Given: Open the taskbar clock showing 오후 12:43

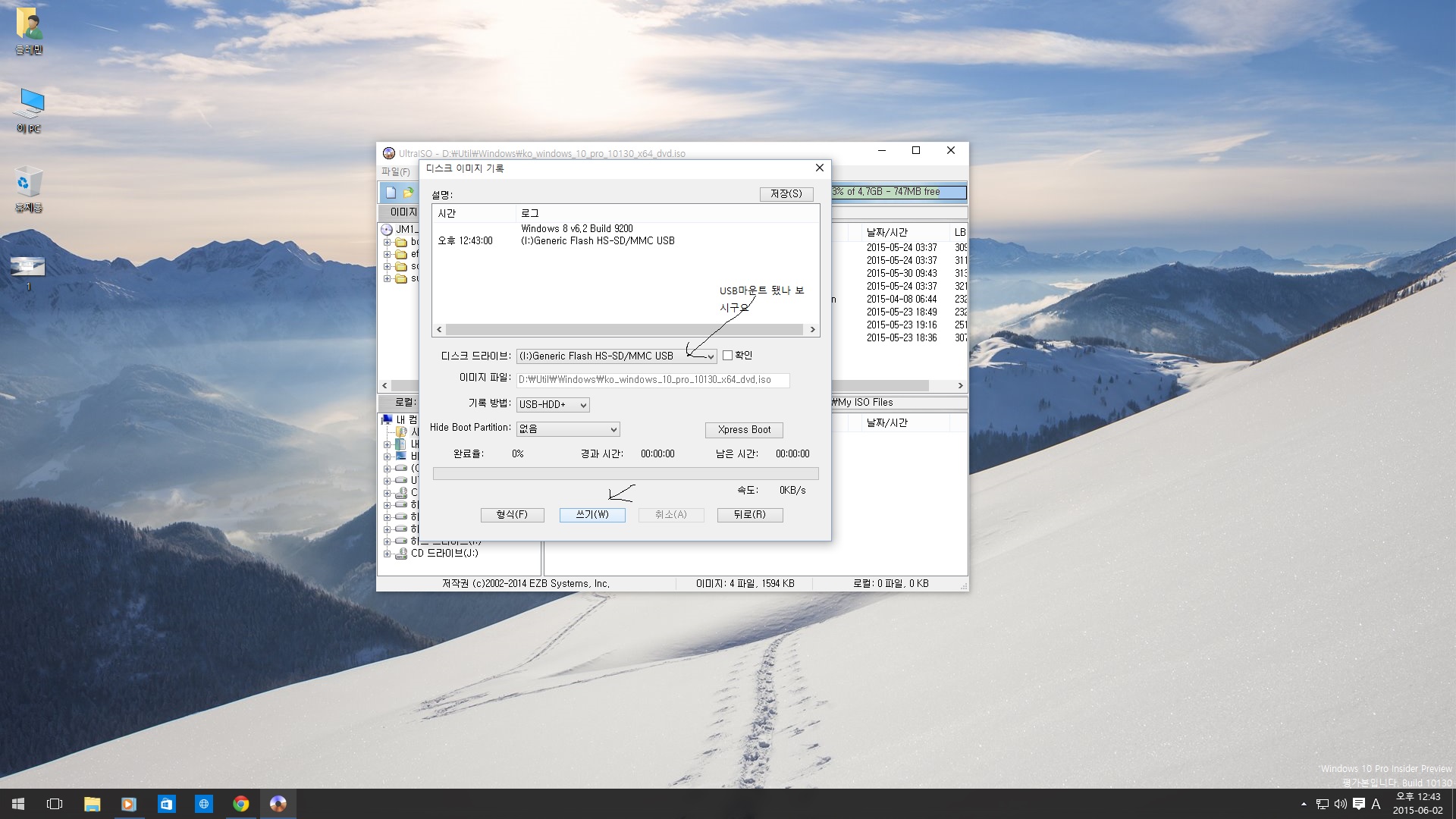Looking at the screenshot, I should click(x=1418, y=804).
